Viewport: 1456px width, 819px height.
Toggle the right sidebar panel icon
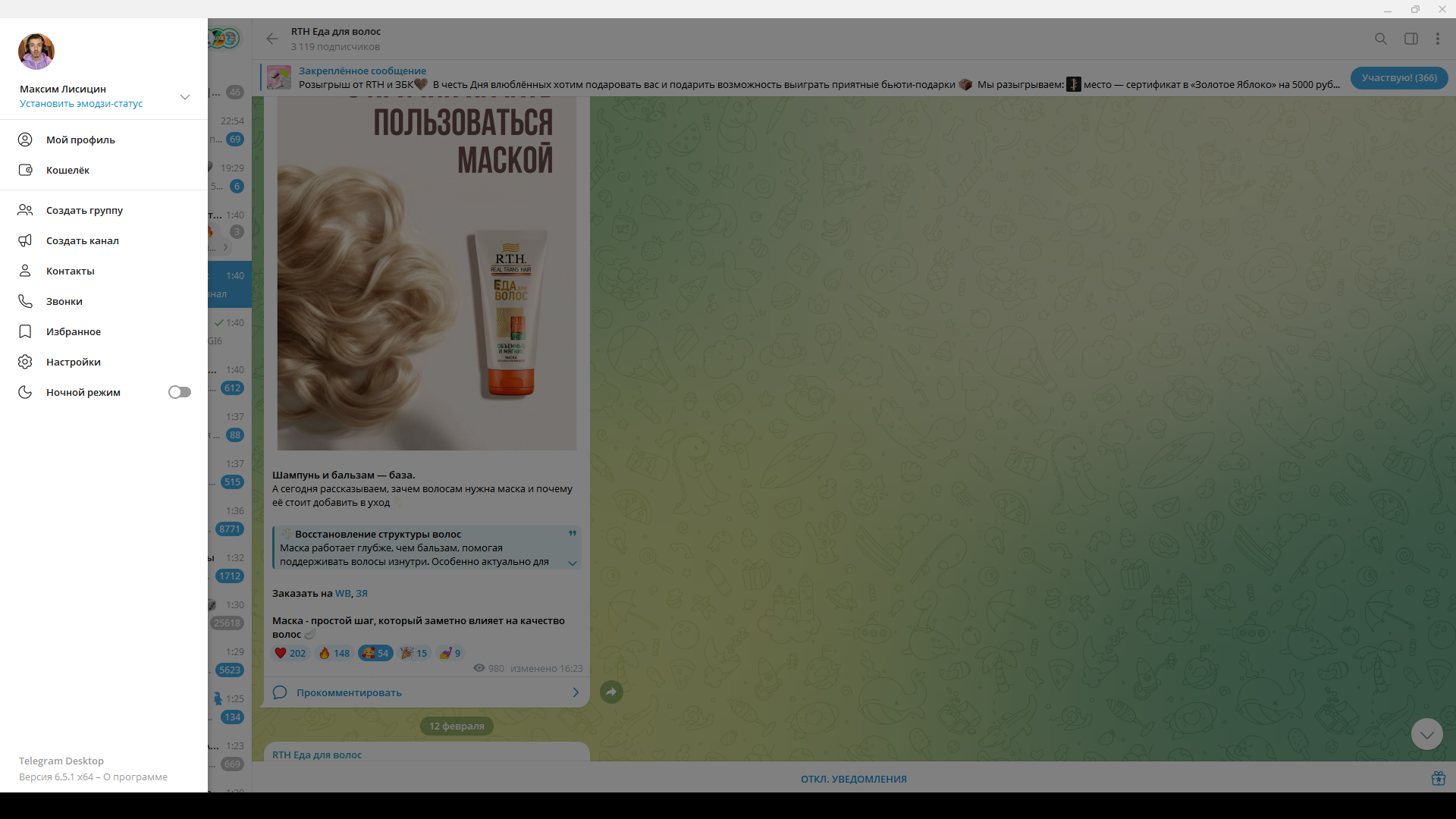1410,39
